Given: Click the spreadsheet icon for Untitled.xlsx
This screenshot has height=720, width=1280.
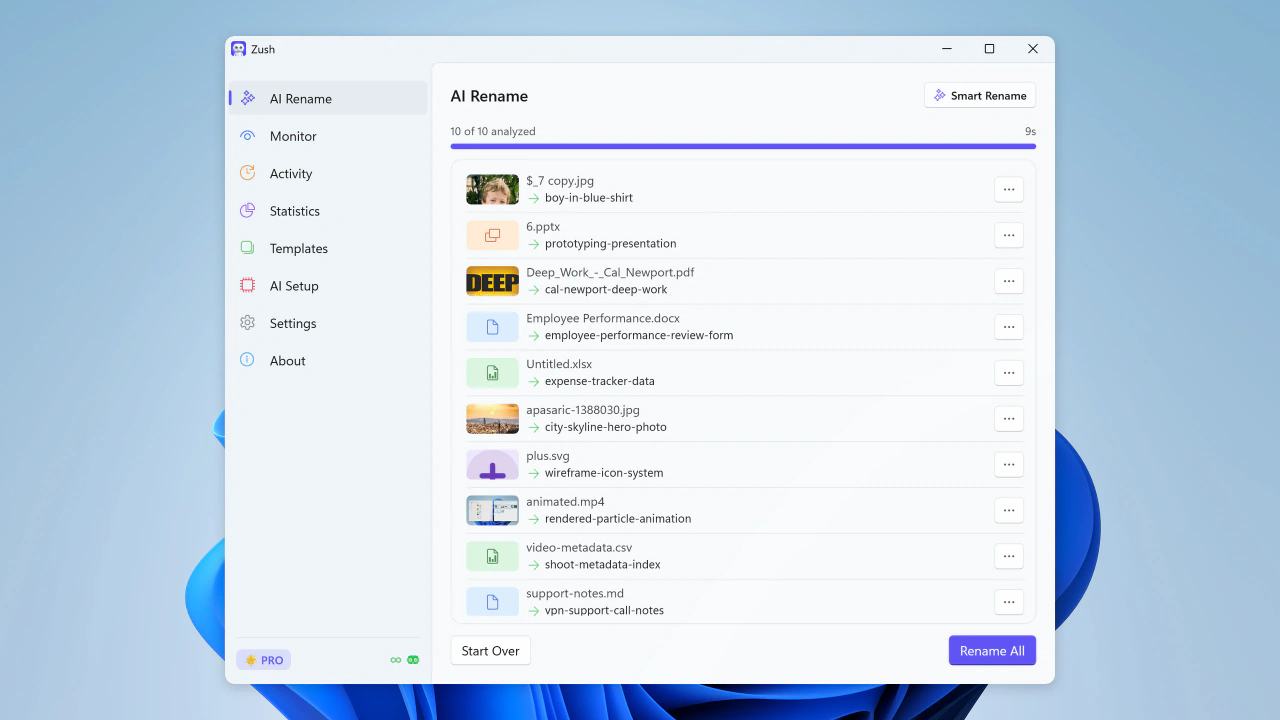Looking at the screenshot, I should tap(492, 373).
